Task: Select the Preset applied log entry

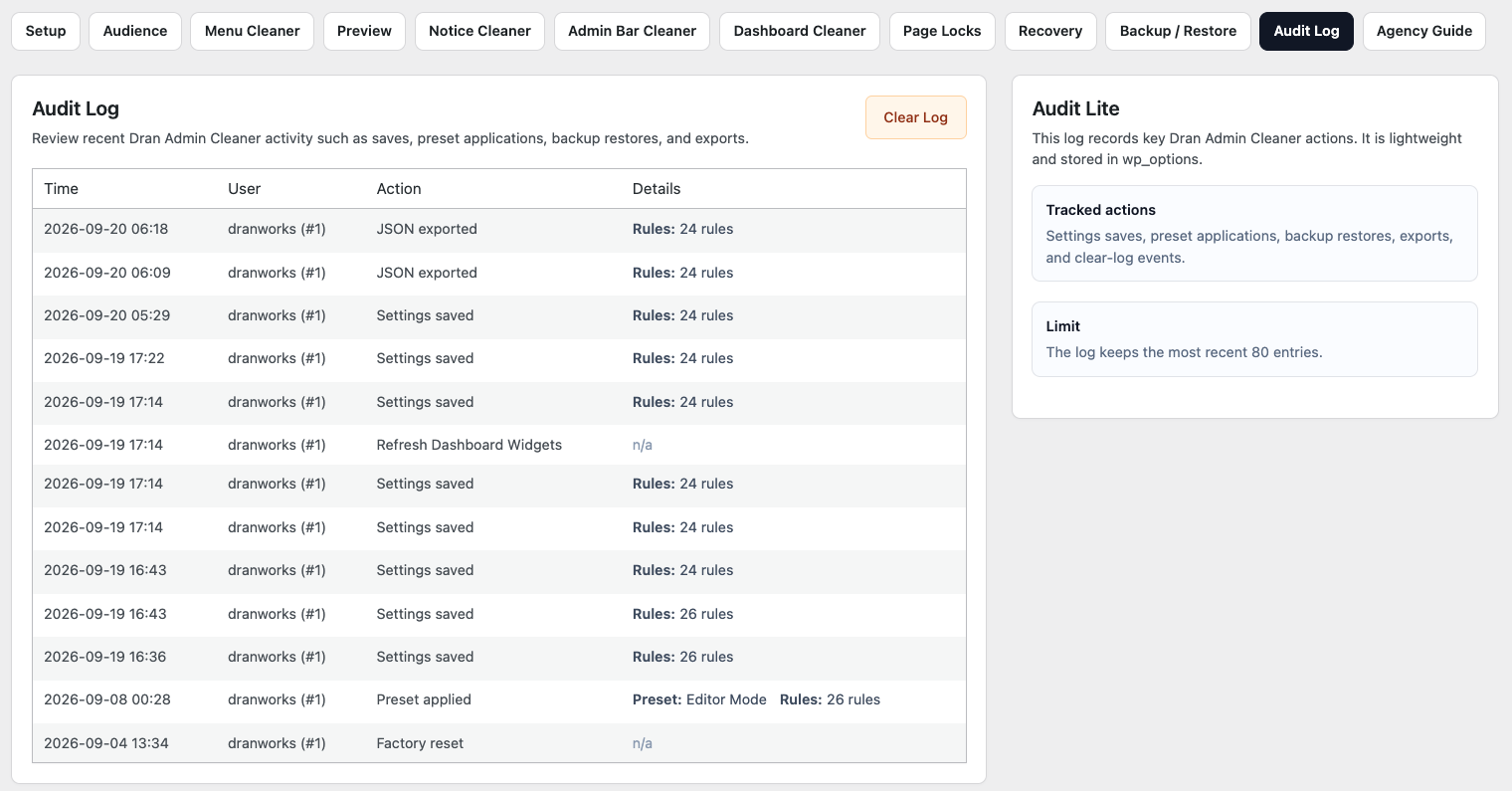Action: [x=499, y=699]
